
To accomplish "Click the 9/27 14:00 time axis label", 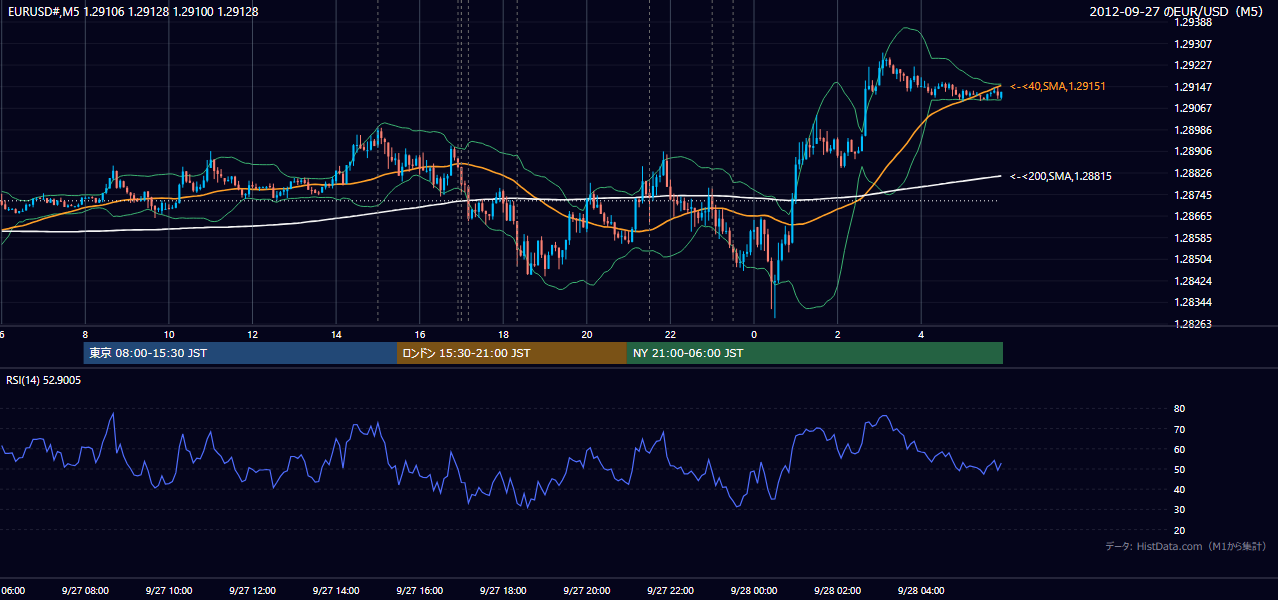I will 336,591.
